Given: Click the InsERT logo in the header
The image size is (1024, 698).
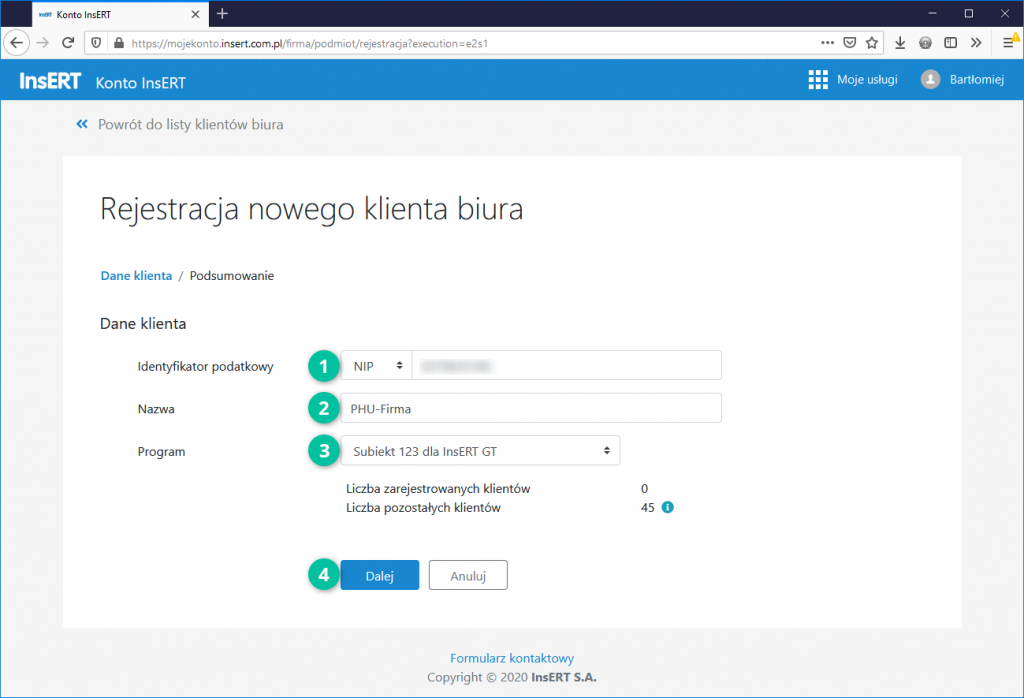Looking at the screenshot, I should [50, 80].
